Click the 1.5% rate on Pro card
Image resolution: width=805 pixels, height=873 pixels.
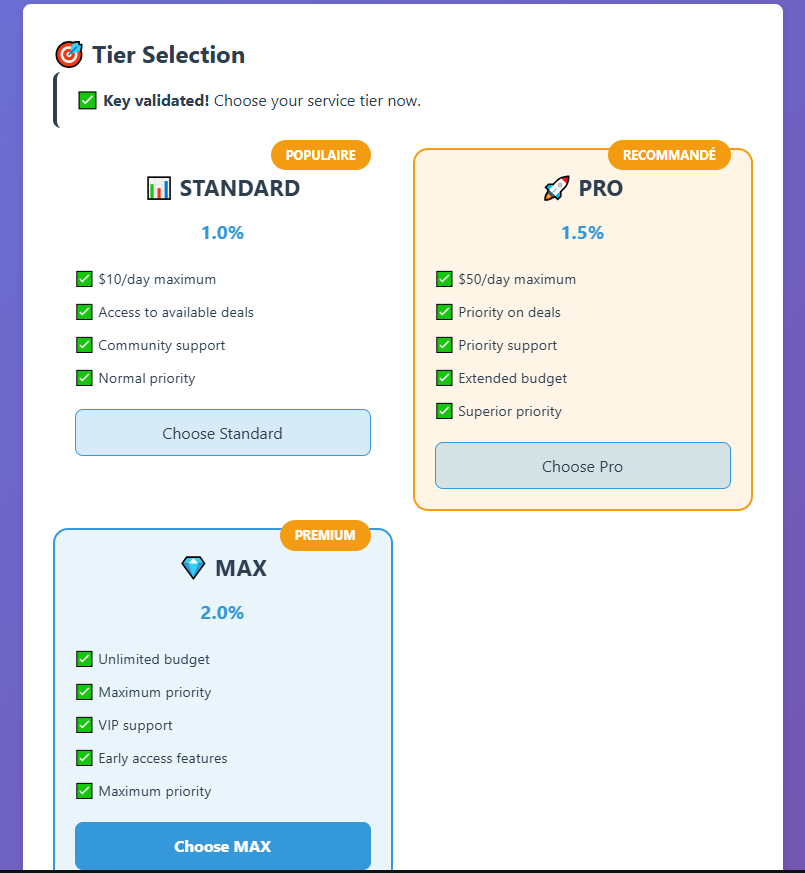(x=582, y=233)
